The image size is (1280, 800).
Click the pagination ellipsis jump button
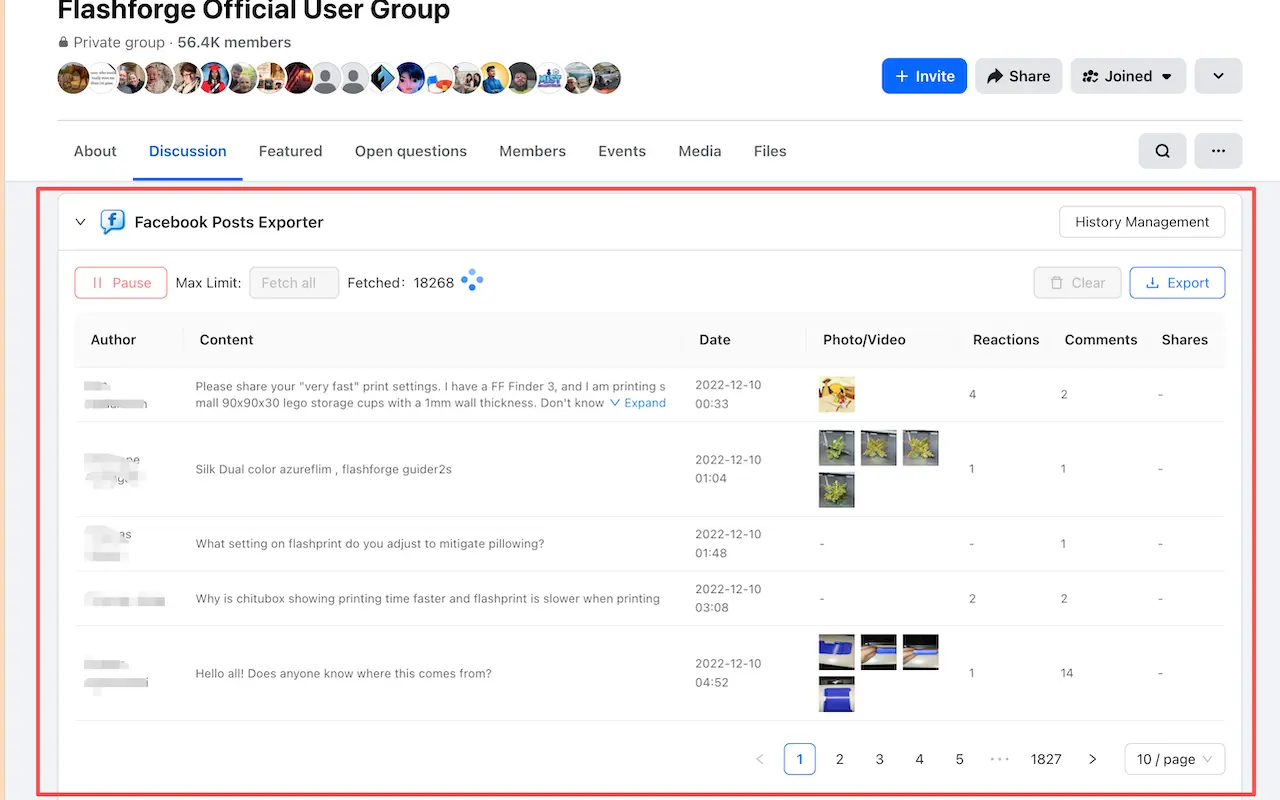(x=1000, y=759)
